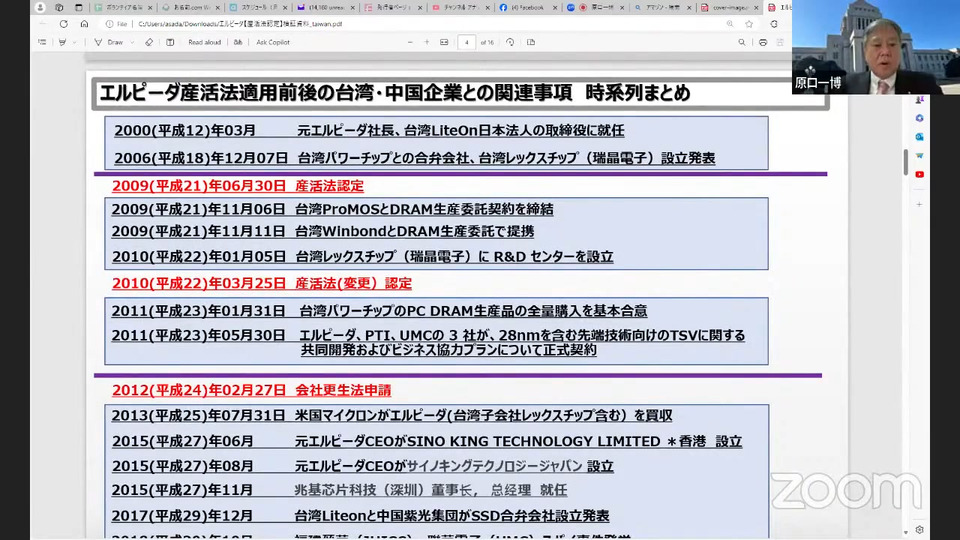Go to the browser home page
The width and height of the screenshot is (960, 540).
(x=84, y=24)
